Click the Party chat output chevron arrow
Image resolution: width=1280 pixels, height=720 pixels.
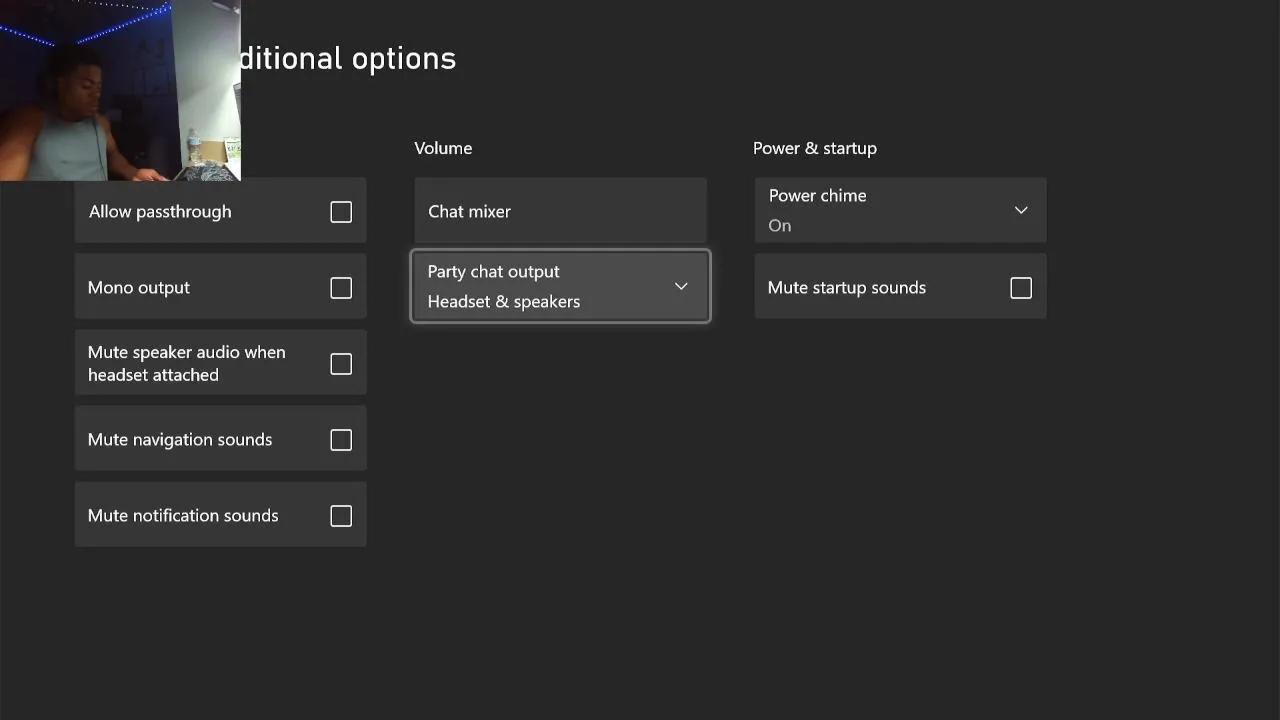pyautogui.click(x=681, y=287)
